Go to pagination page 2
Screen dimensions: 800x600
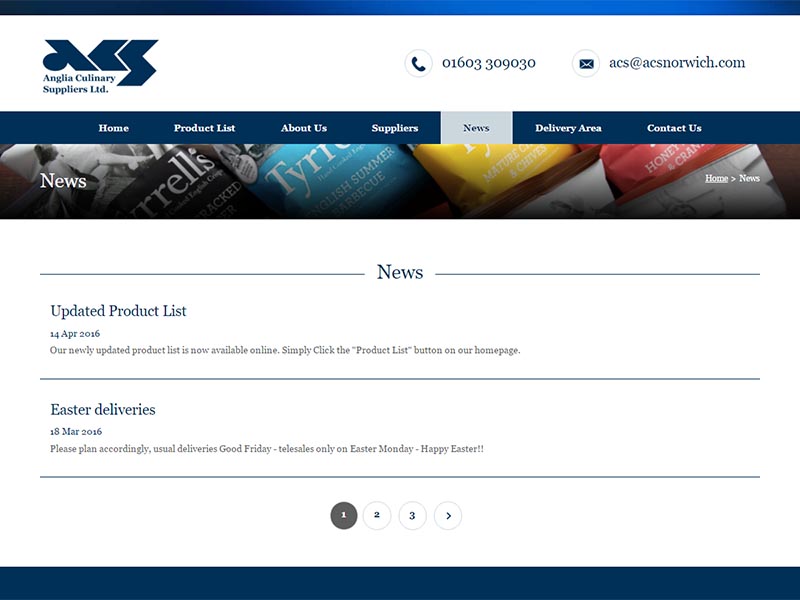point(377,516)
